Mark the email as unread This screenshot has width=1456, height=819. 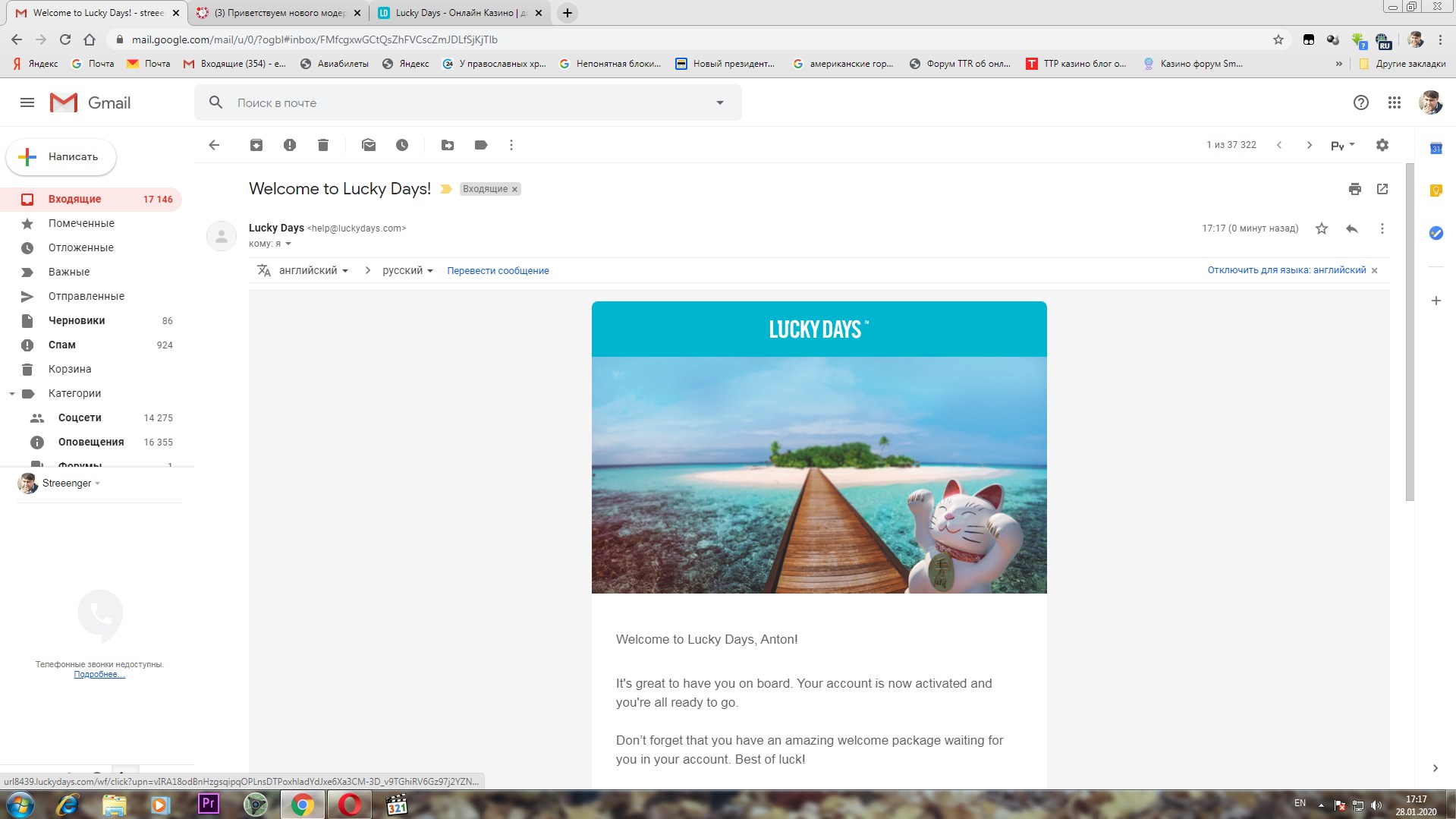click(x=369, y=145)
